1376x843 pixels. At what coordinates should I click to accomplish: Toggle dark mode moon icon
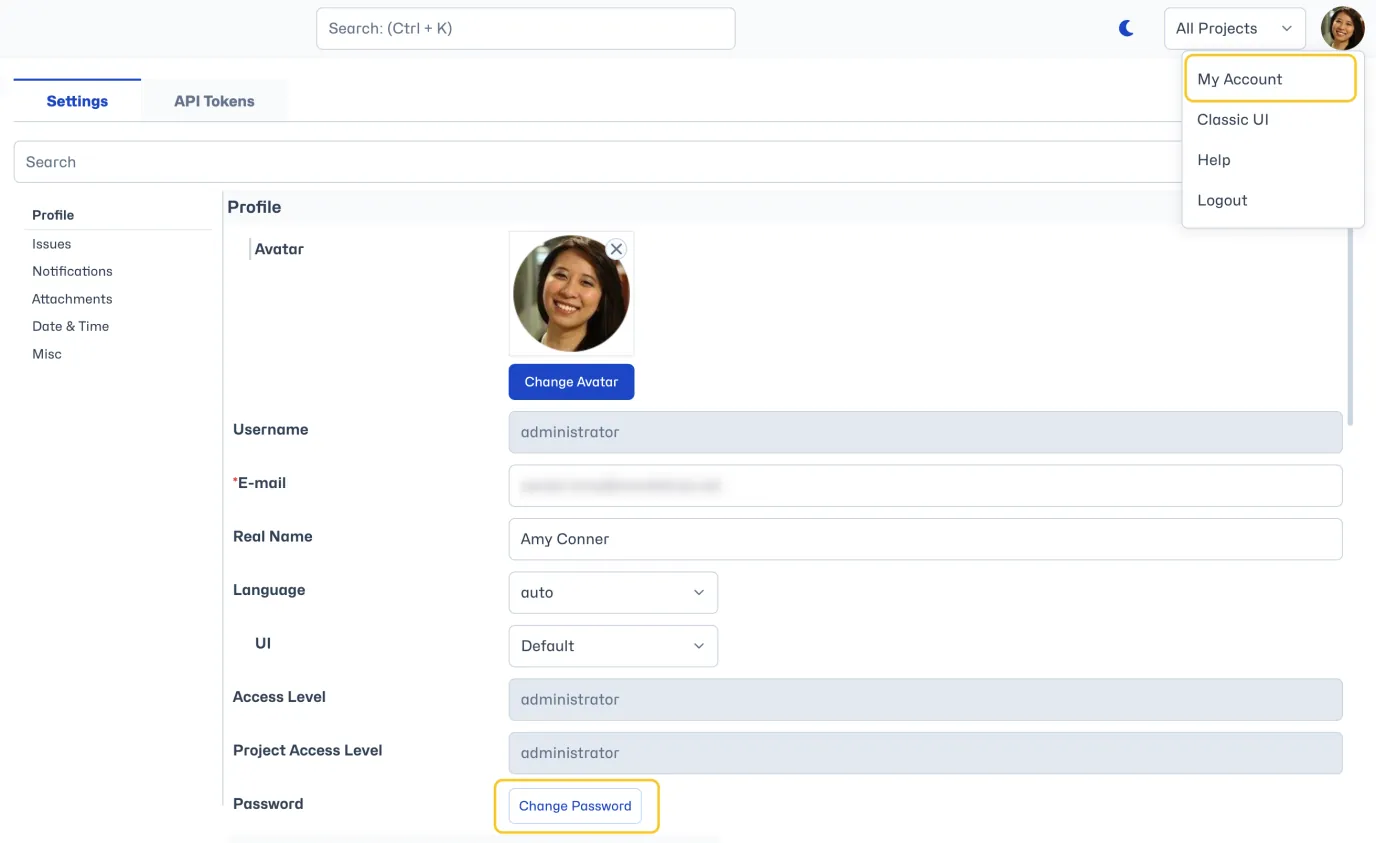click(x=1126, y=28)
